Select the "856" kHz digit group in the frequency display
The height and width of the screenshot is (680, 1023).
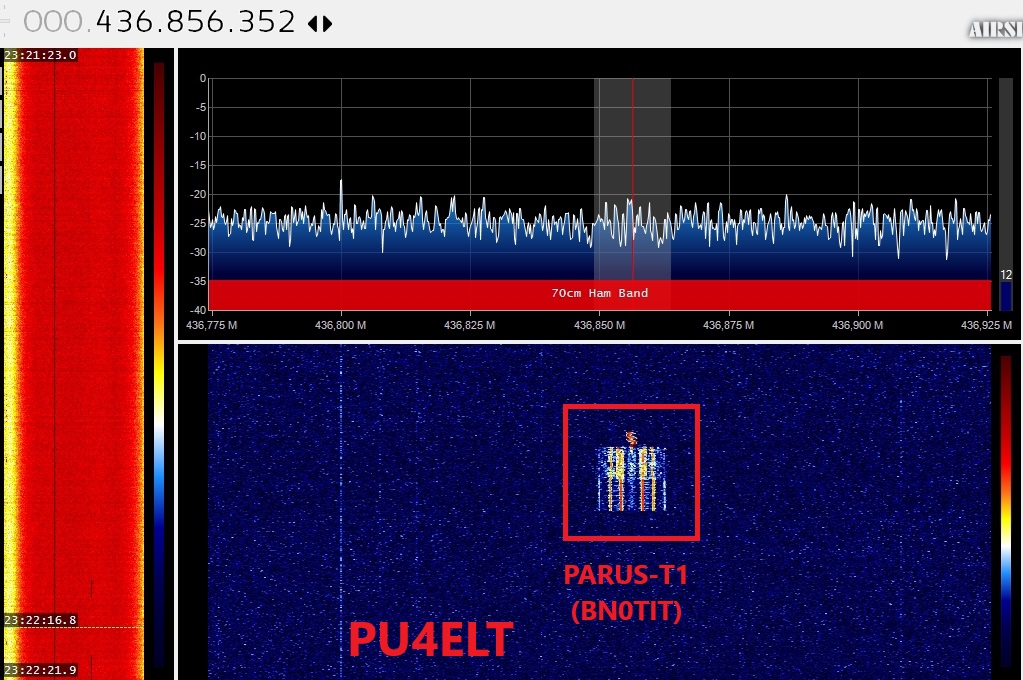[196, 22]
